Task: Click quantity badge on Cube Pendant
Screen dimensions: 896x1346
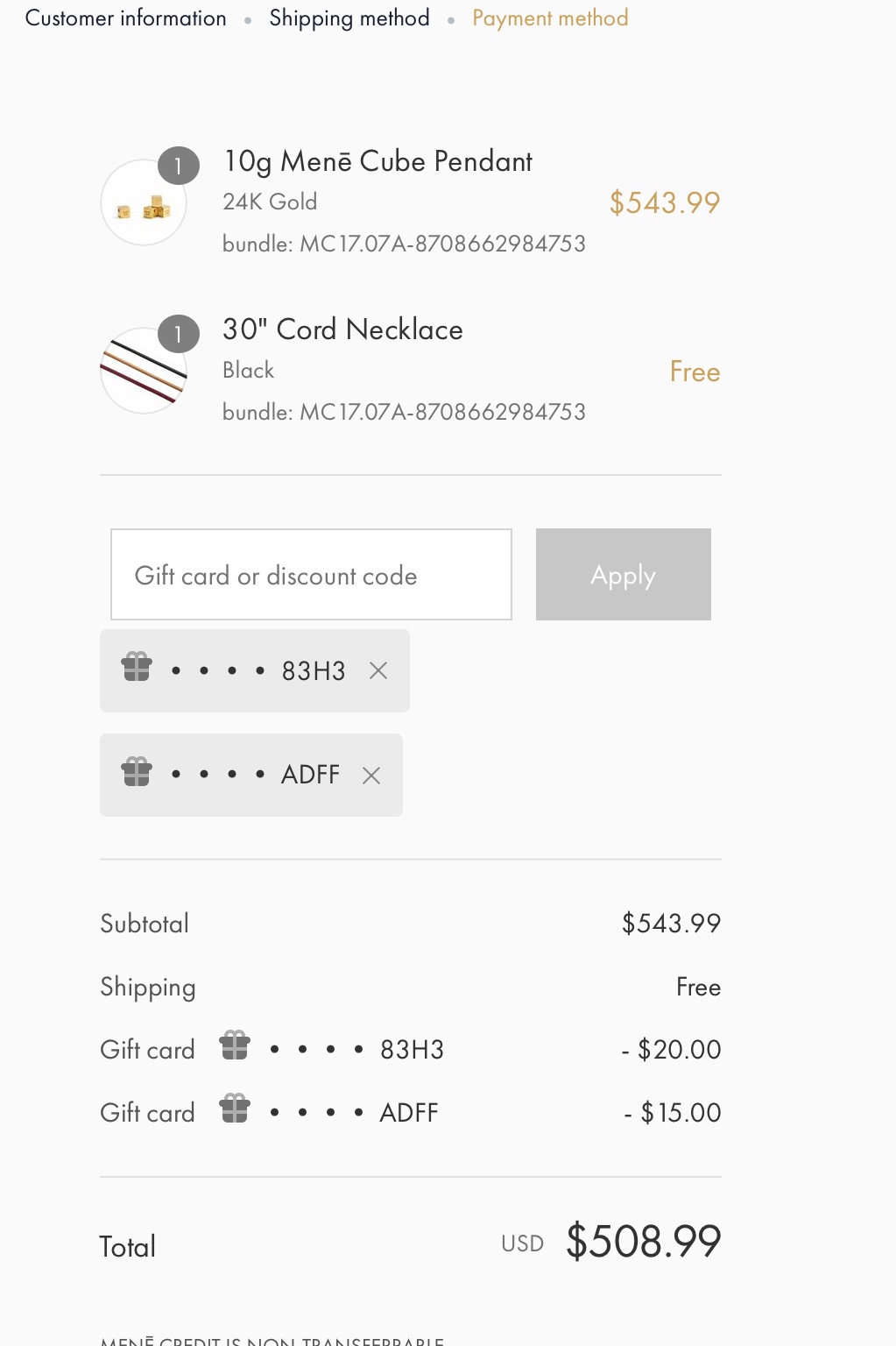Action: click(179, 166)
